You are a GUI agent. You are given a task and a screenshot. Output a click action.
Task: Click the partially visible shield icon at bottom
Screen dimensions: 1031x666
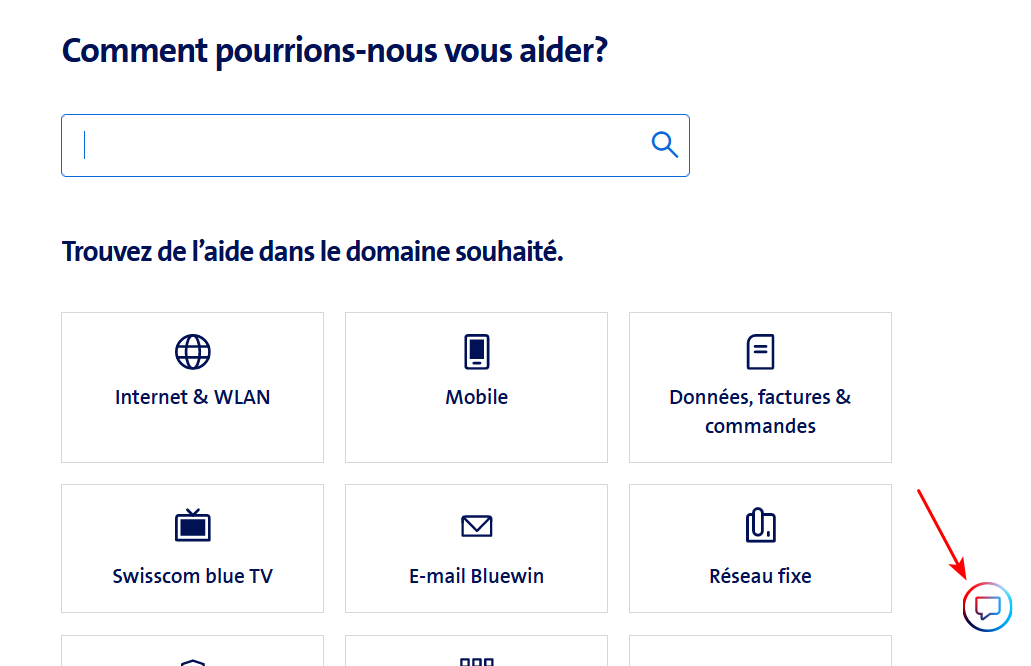[193, 661]
